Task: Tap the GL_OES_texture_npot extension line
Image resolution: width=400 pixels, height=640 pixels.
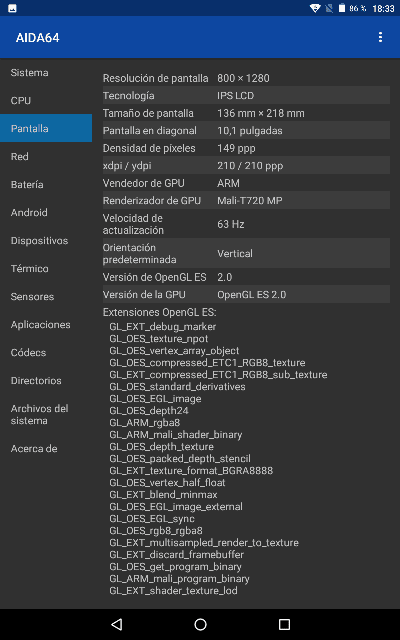Action: (159, 338)
